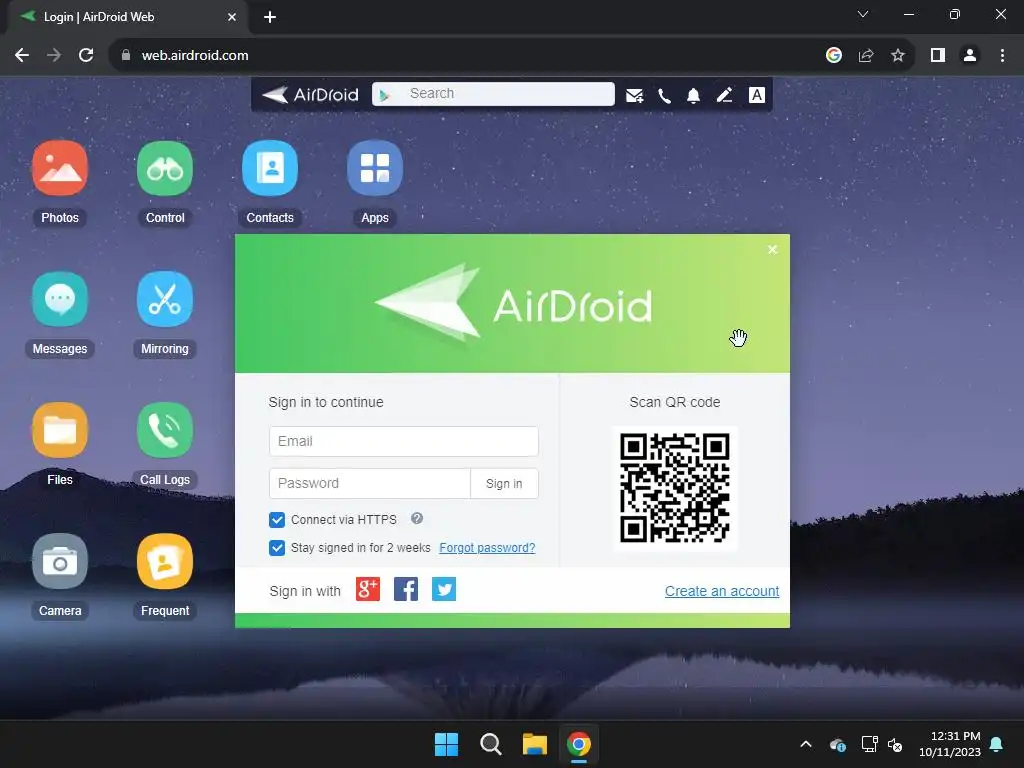The width and height of the screenshot is (1024, 768).
Task: Click the phone call icon in AirDroid toolbar
Action: pyautogui.click(x=664, y=96)
